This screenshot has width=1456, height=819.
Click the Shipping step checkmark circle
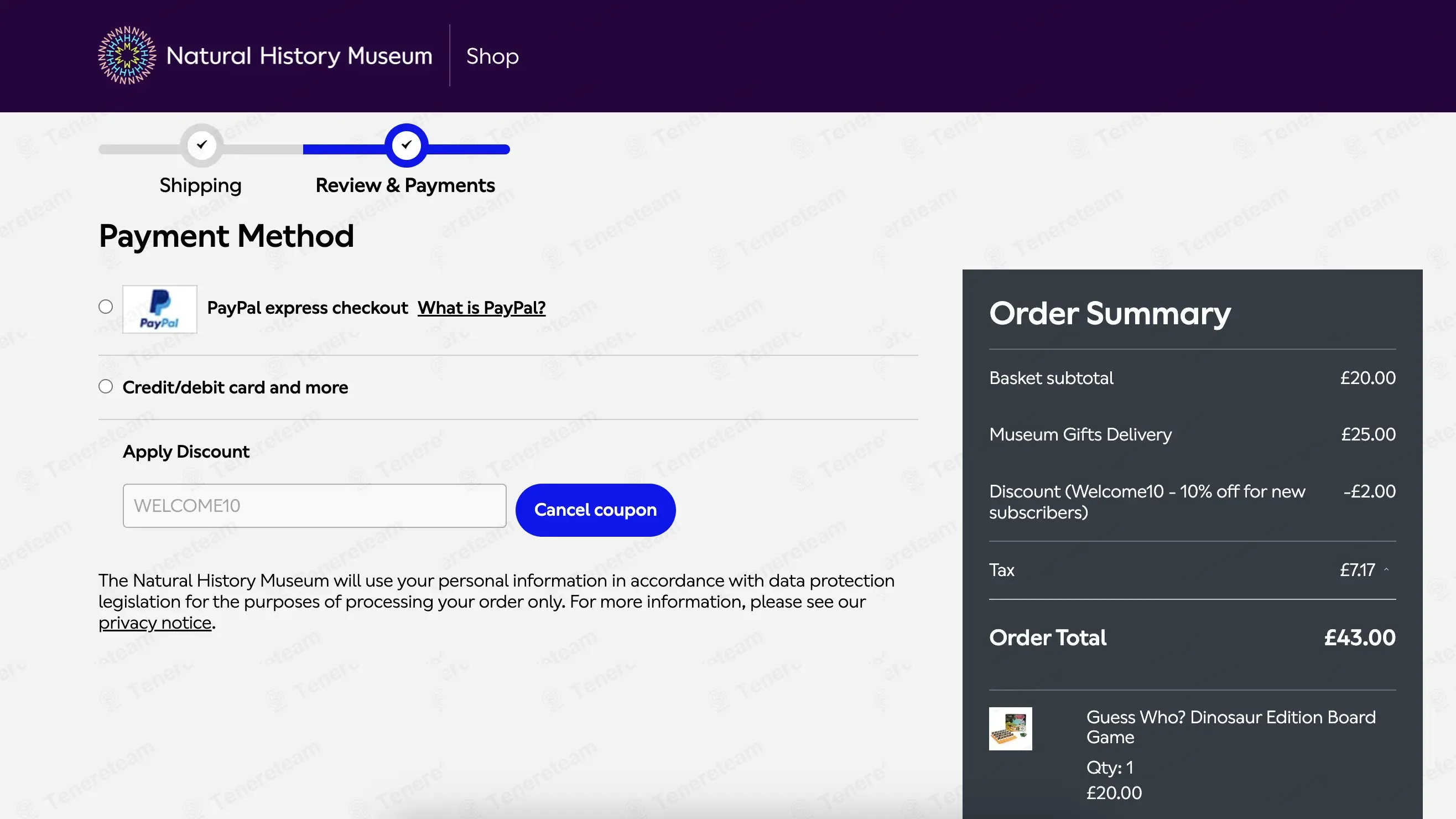coord(202,145)
